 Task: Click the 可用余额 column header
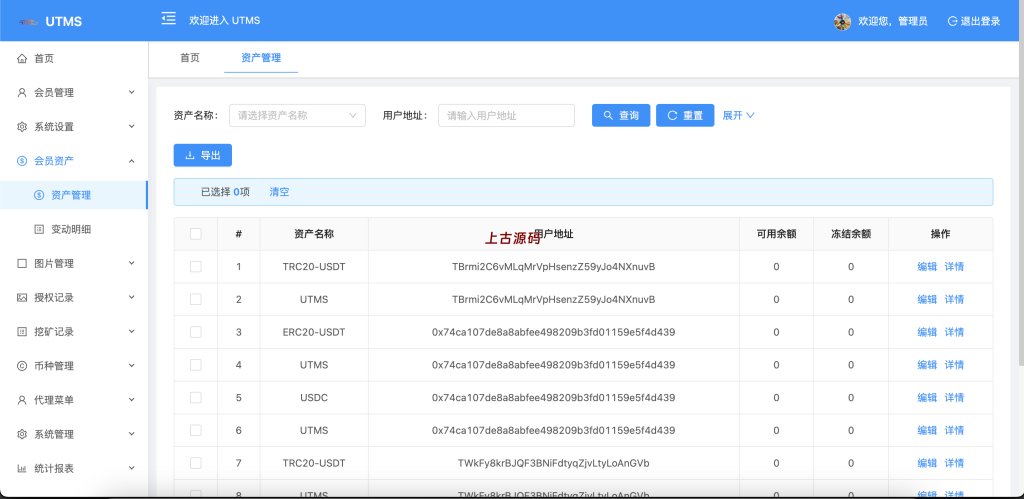776,234
